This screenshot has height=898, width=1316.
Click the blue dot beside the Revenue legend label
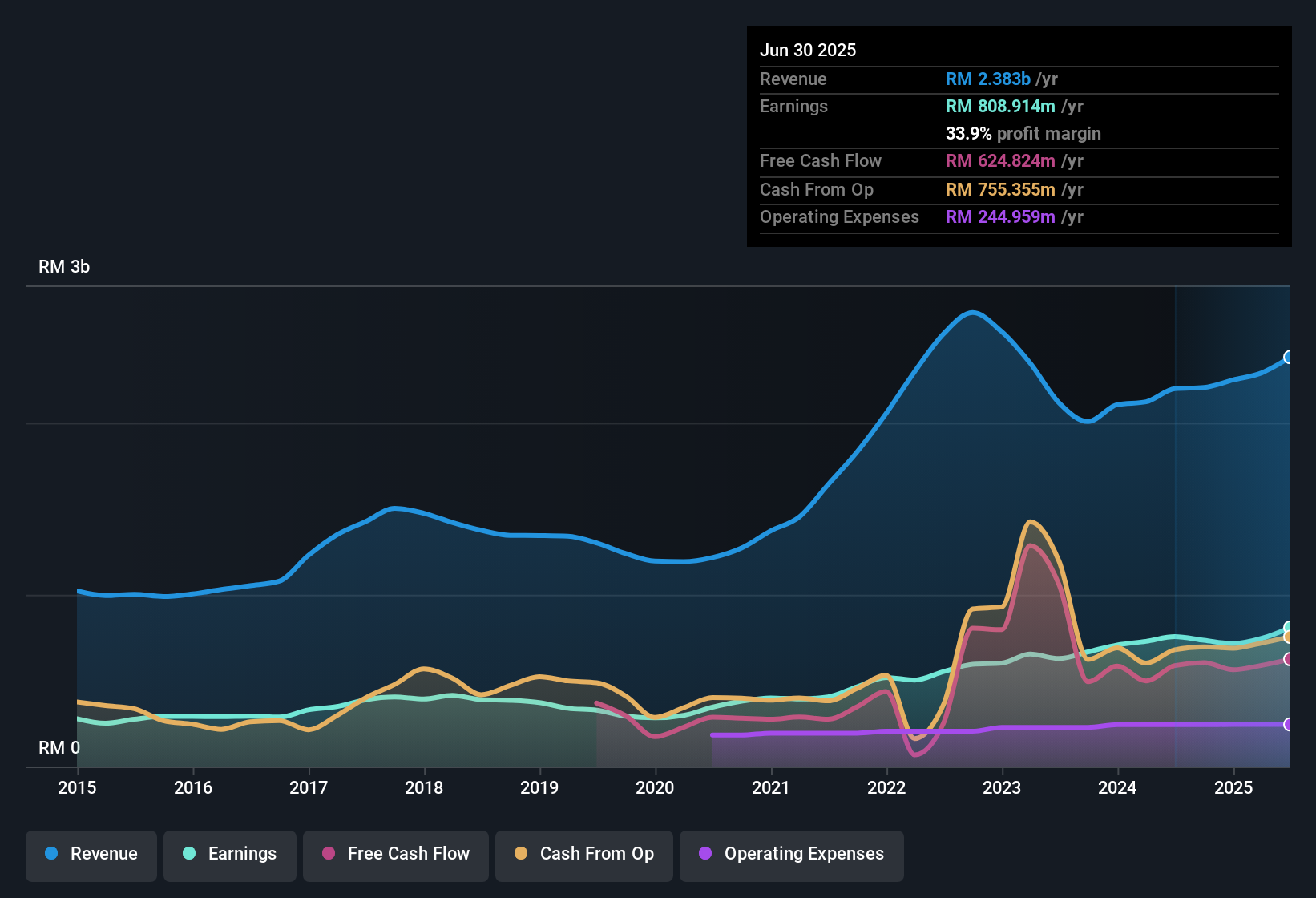pos(51,854)
